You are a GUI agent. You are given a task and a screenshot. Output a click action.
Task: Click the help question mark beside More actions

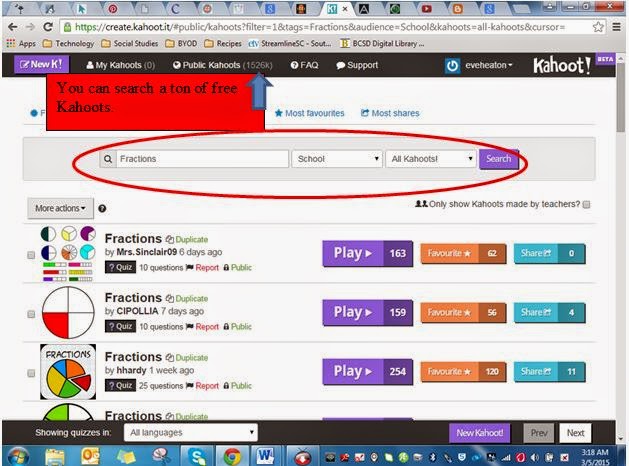(102, 209)
